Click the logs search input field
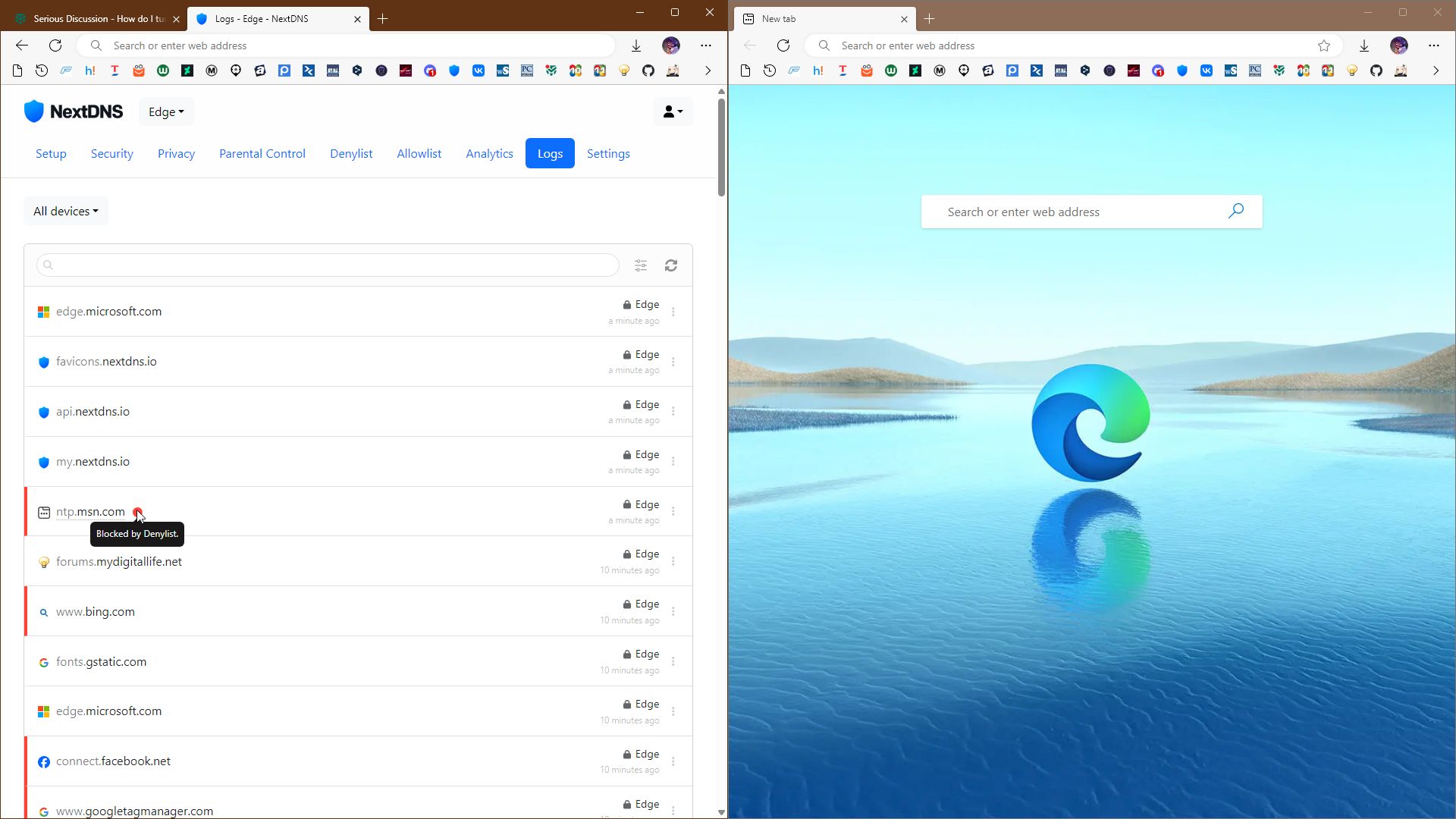Screen dimensions: 1456x819 click(328, 265)
